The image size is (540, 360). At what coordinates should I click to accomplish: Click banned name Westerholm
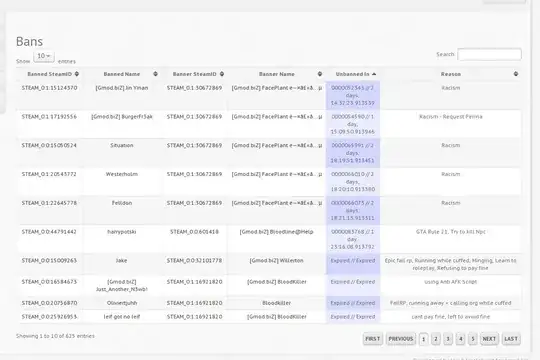(122, 174)
